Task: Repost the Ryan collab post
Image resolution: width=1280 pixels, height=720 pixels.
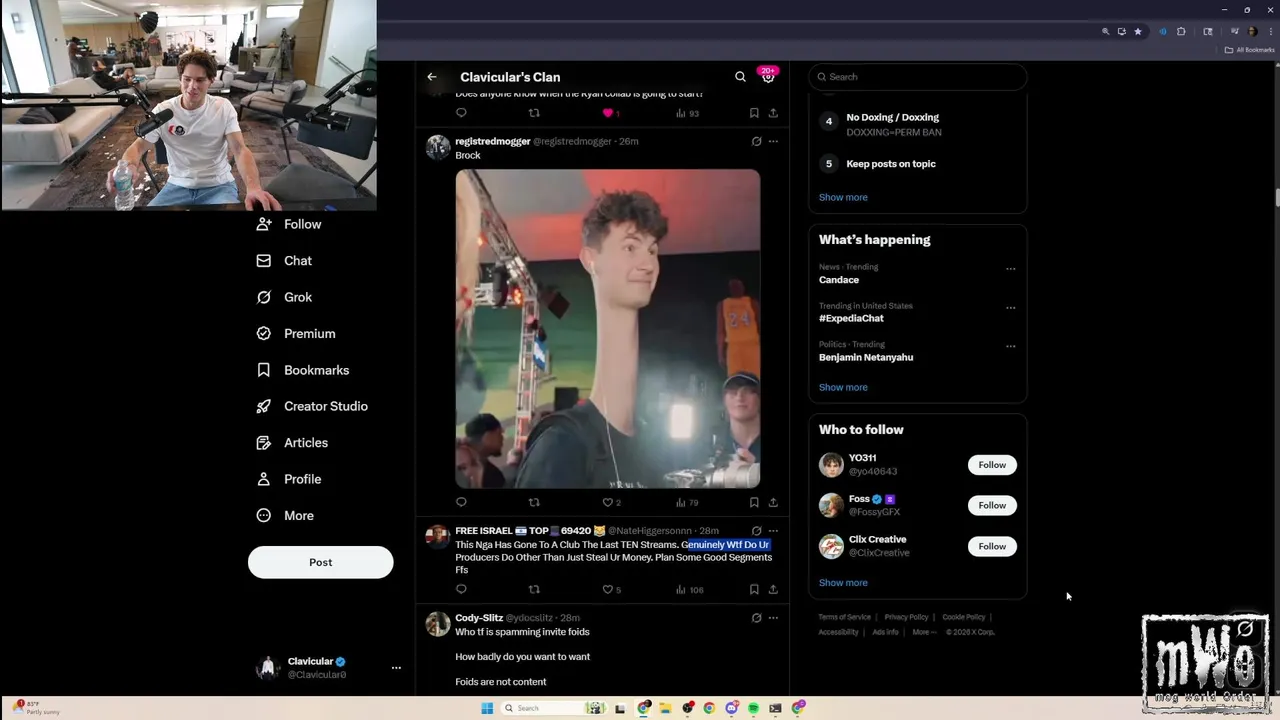Action: point(534,113)
